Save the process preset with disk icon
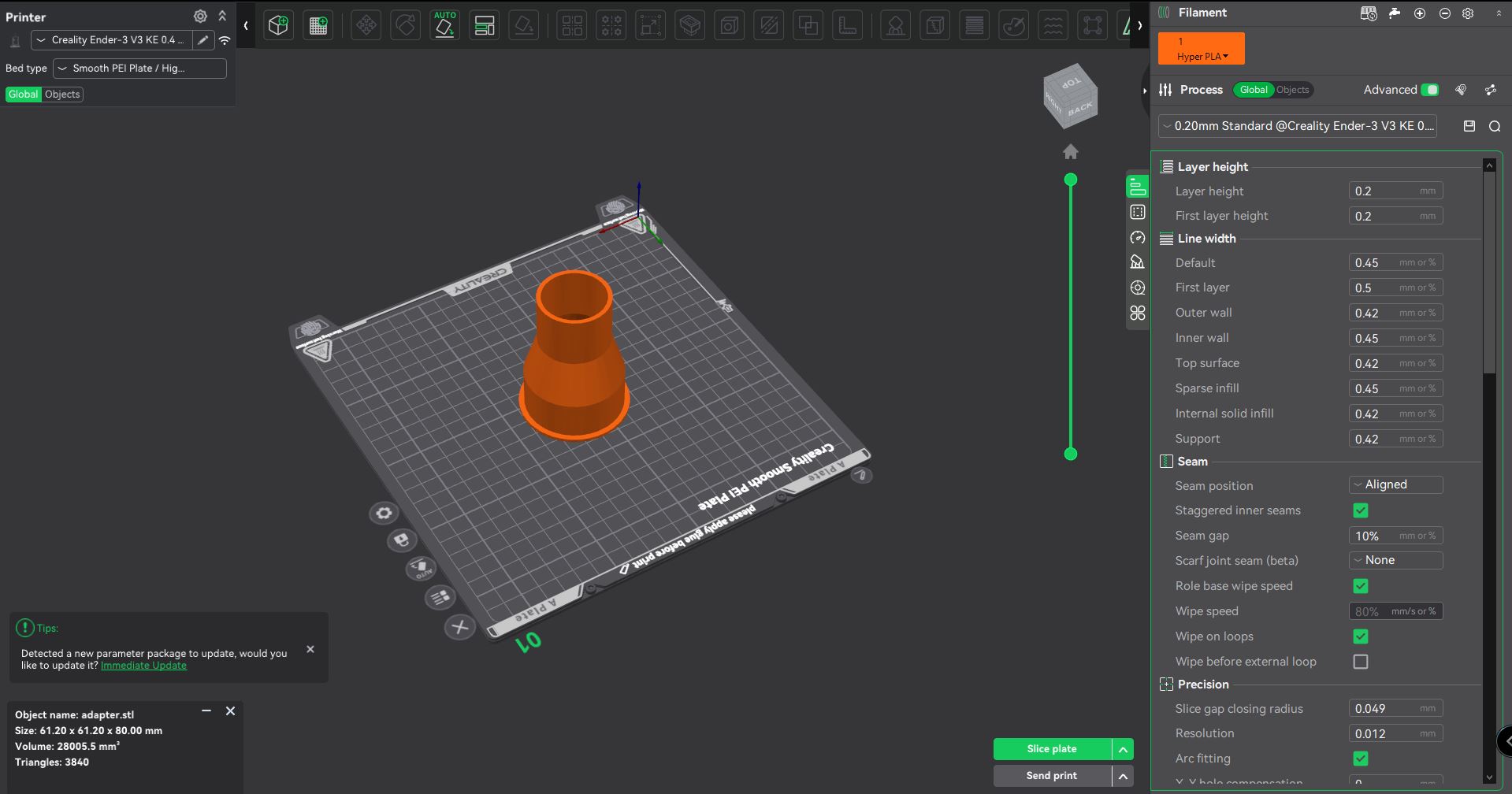The width and height of the screenshot is (1512, 794). pos(1469,126)
